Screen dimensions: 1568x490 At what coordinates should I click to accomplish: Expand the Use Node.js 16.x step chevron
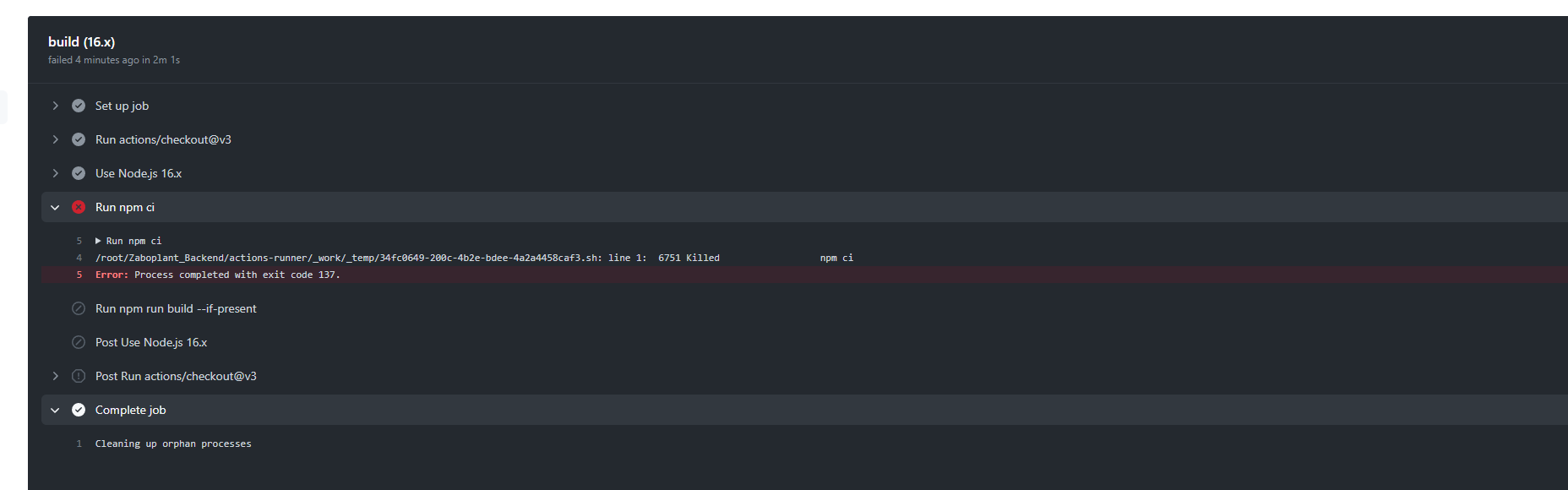[x=56, y=173]
